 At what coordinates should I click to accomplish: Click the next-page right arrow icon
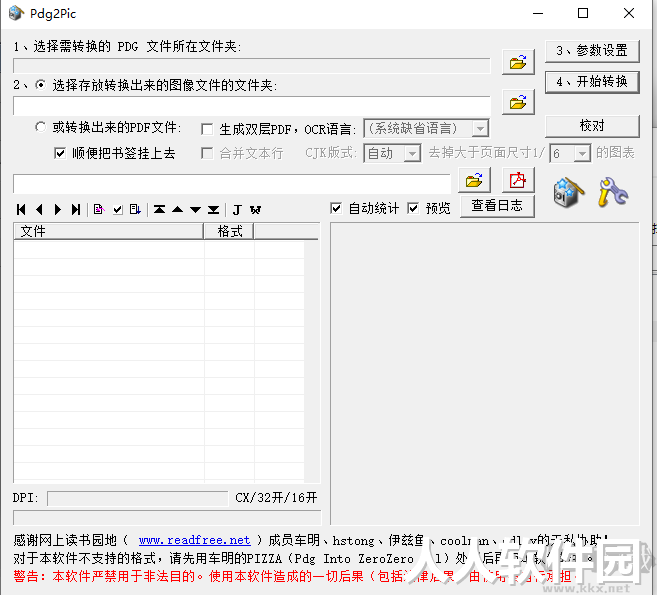pyautogui.click(x=58, y=210)
